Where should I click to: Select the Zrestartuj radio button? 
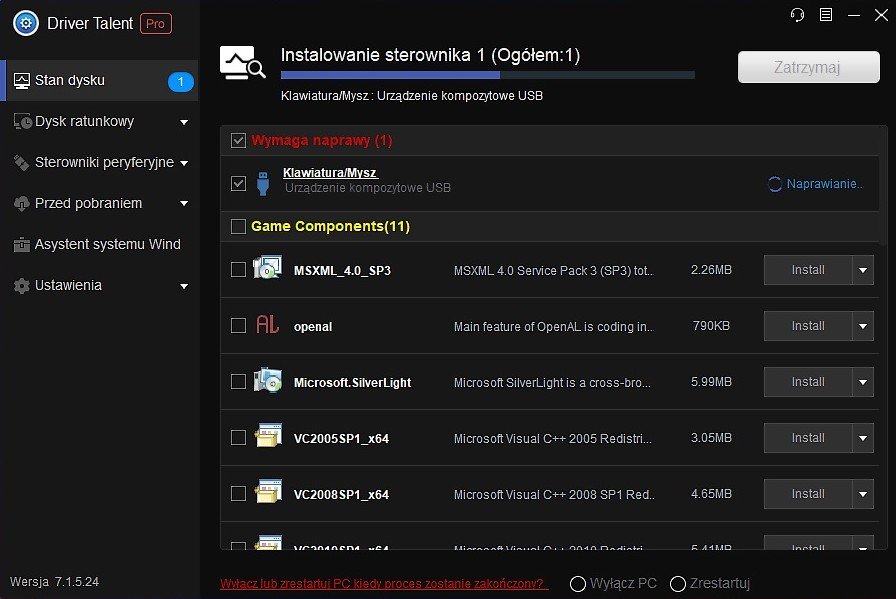point(678,584)
